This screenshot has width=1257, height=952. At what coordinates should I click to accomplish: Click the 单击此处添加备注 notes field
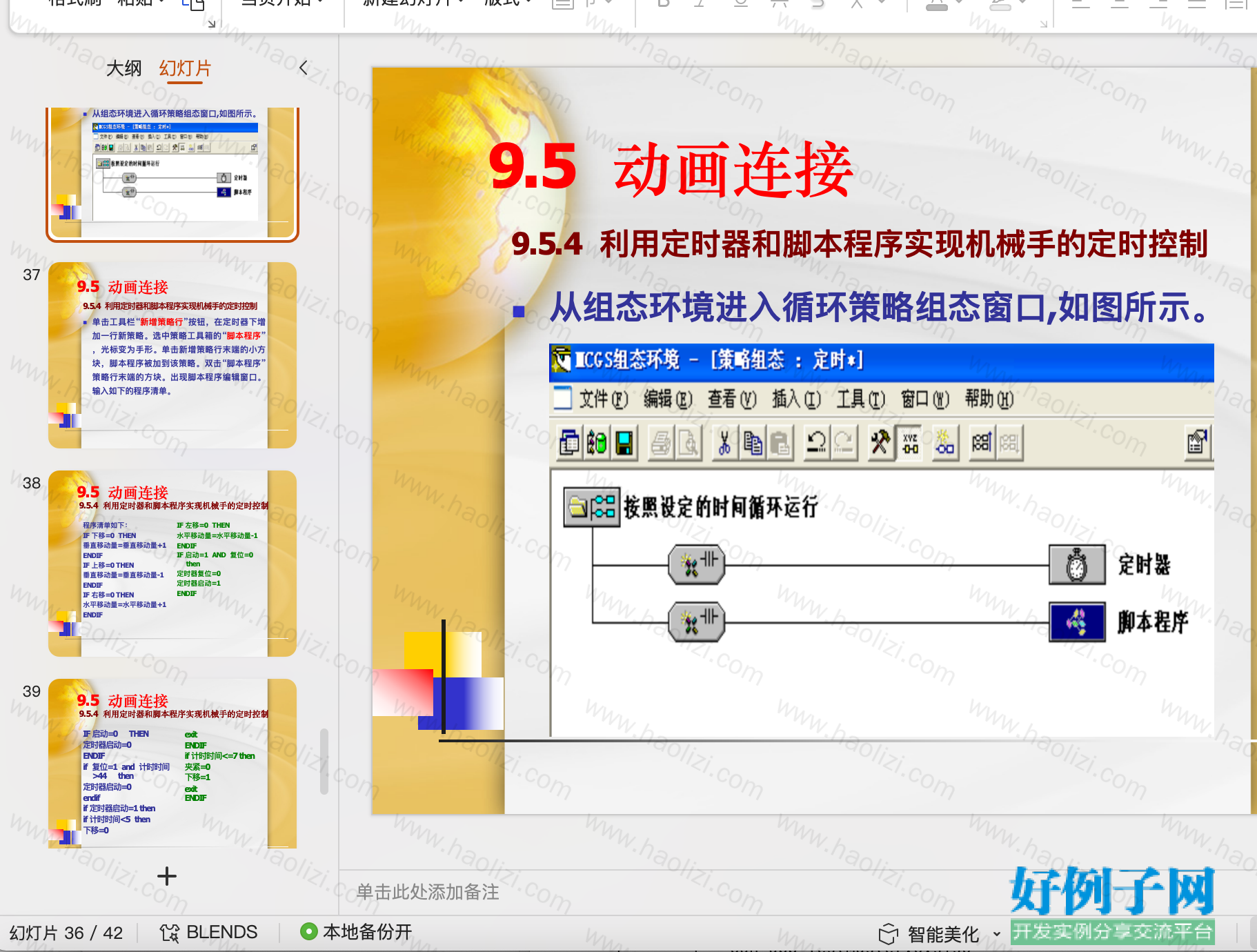(428, 892)
